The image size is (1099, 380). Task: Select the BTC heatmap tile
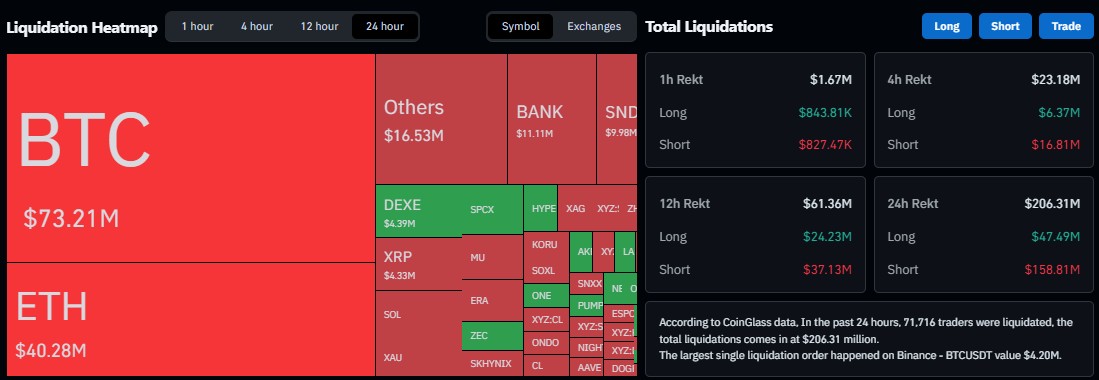[191, 158]
